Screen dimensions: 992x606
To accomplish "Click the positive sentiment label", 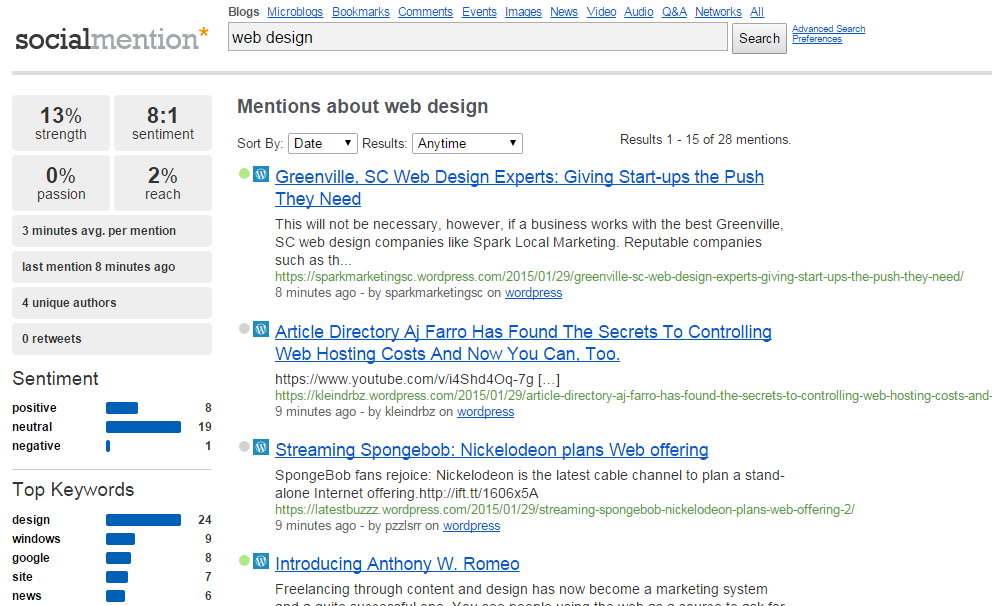I will coord(34,408).
